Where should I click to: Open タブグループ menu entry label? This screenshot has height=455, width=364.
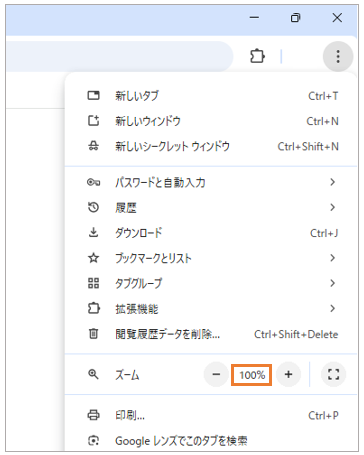(x=139, y=283)
